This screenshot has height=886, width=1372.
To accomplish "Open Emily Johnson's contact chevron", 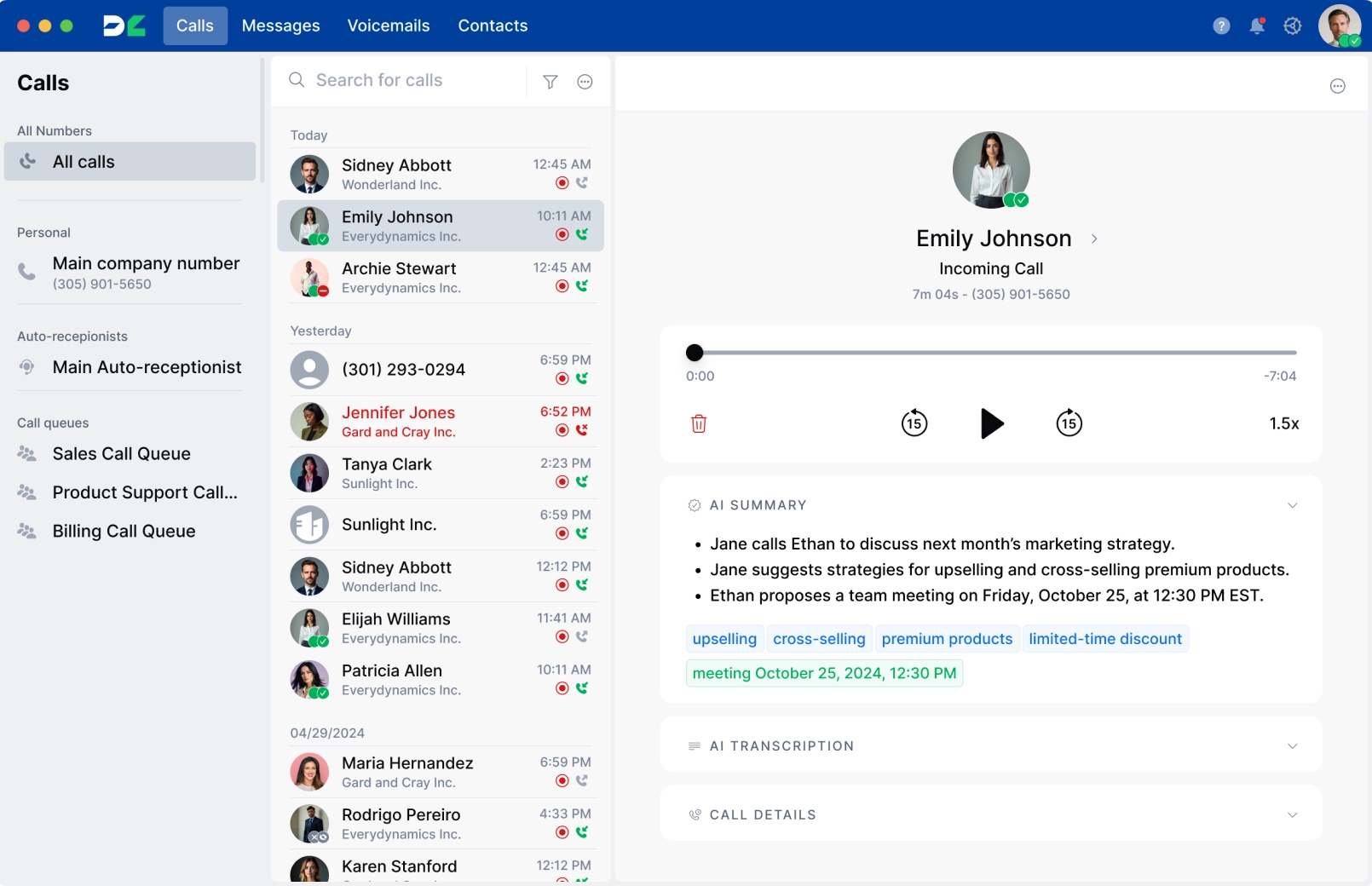I will point(1094,239).
